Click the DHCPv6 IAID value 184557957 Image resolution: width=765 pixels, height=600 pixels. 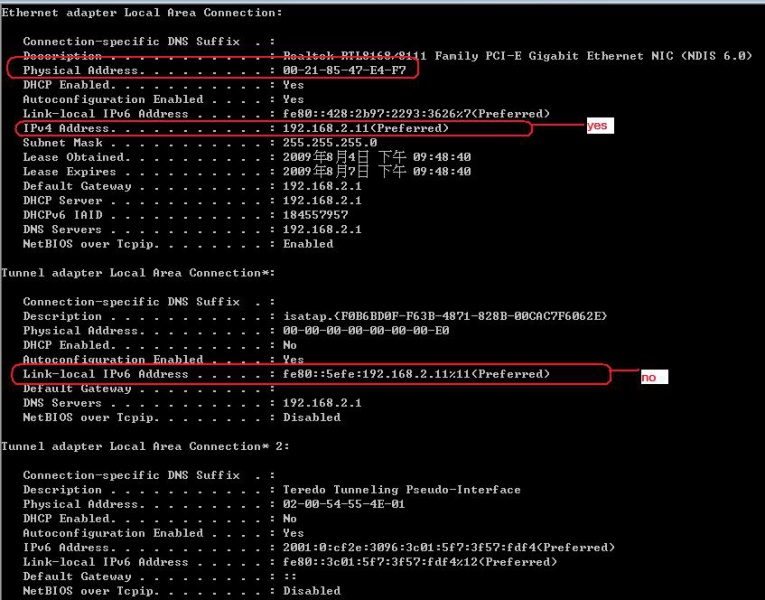point(315,215)
